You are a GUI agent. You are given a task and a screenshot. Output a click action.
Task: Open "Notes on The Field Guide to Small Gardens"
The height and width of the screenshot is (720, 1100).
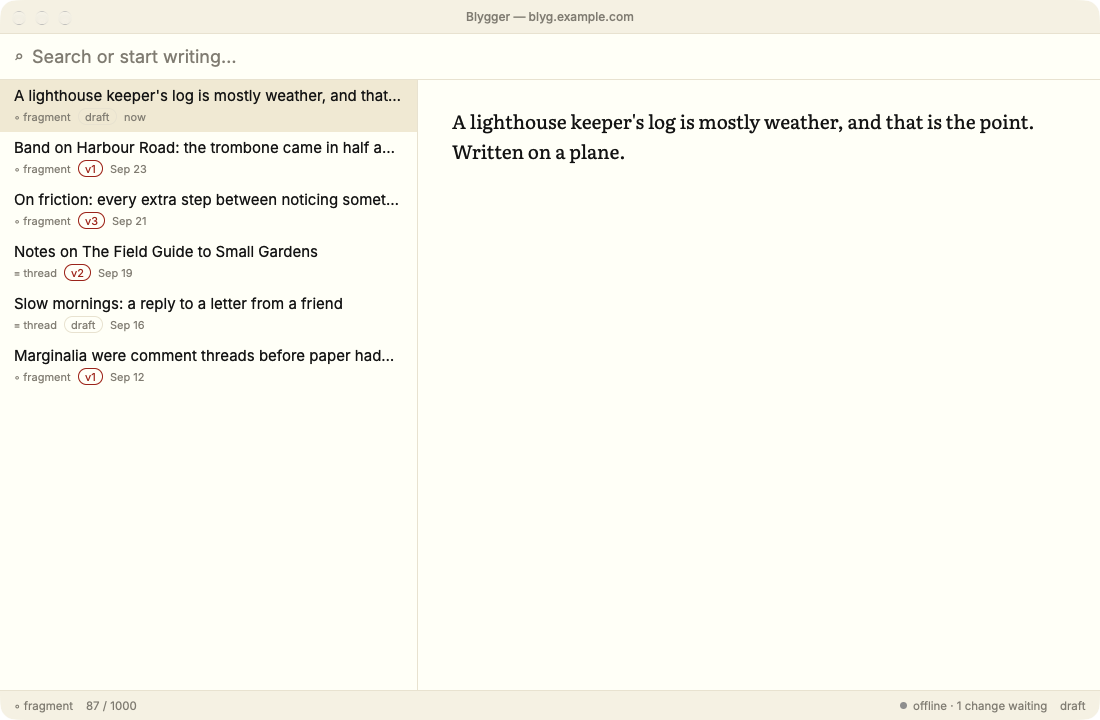click(x=208, y=262)
